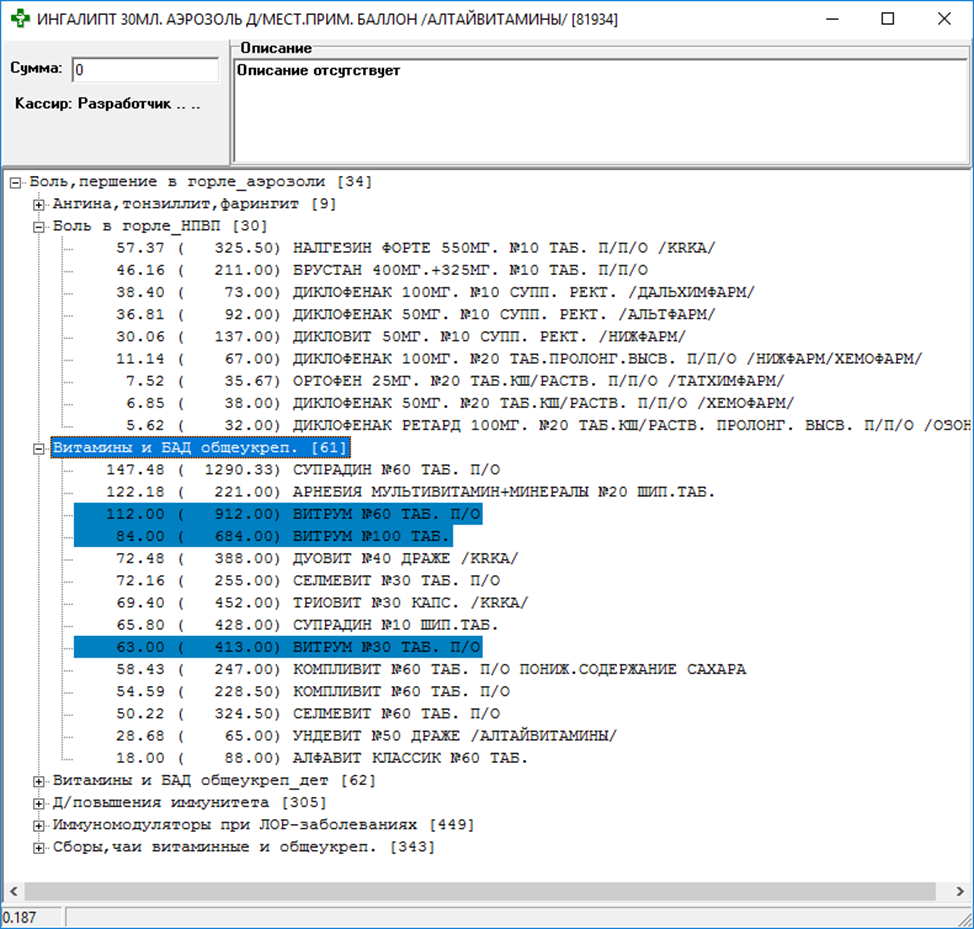This screenshot has width=974, height=929.
Task: Select the ТРИОВИТ №30 КАПС. /KRKA/ row
Action: click(x=322, y=603)
